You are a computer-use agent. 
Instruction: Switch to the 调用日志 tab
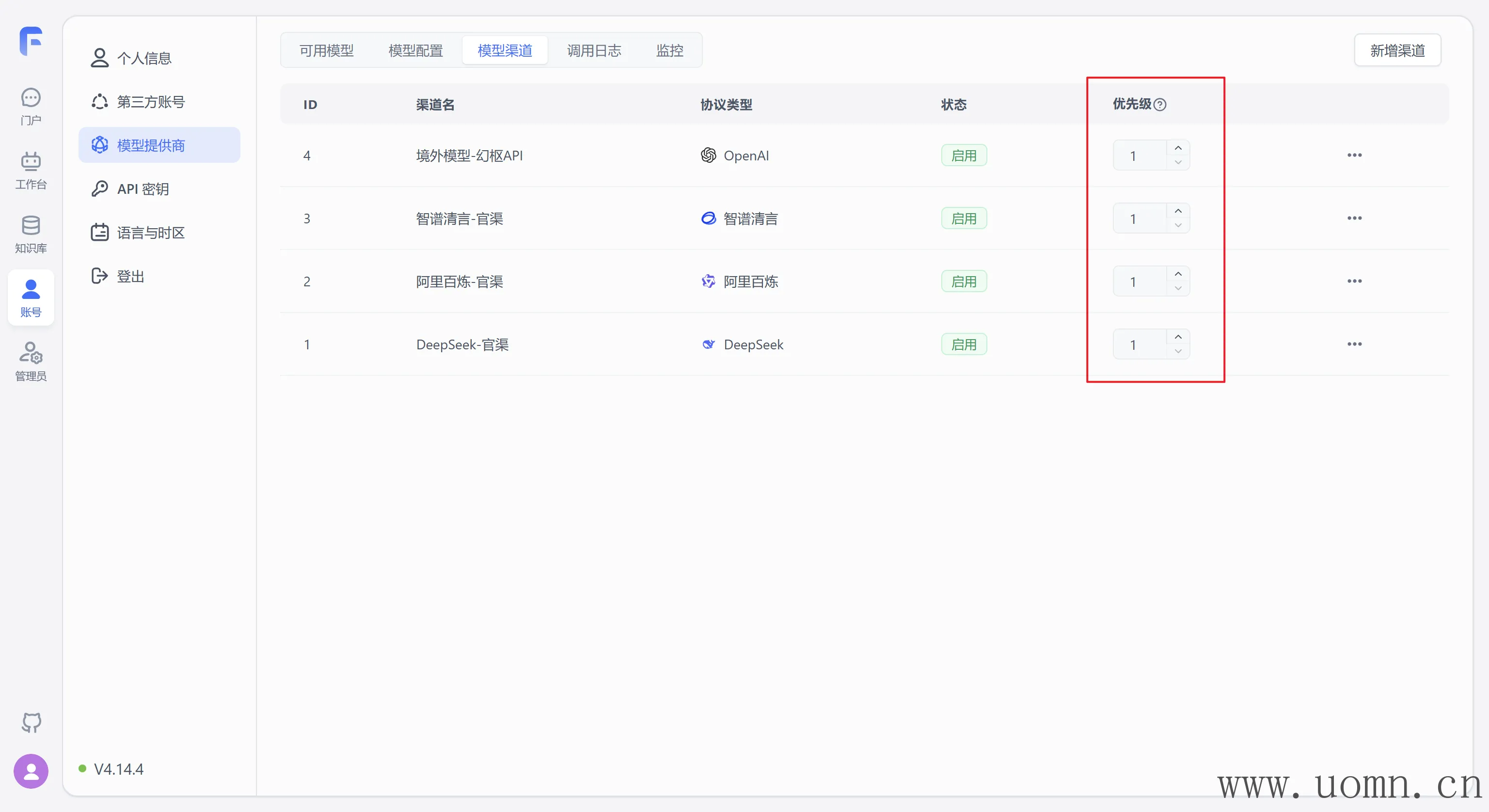tap(594, 51)
